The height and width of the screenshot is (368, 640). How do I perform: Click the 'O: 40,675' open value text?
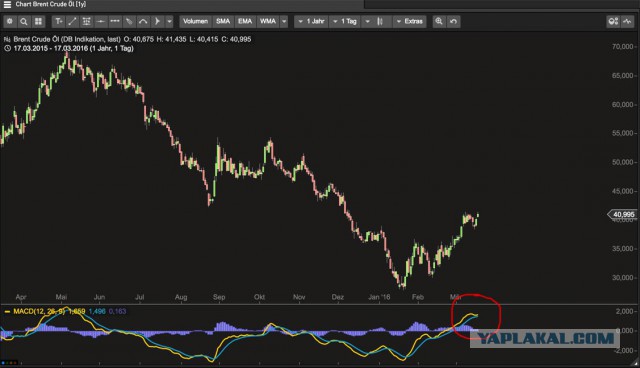click(x=139, y=39)
